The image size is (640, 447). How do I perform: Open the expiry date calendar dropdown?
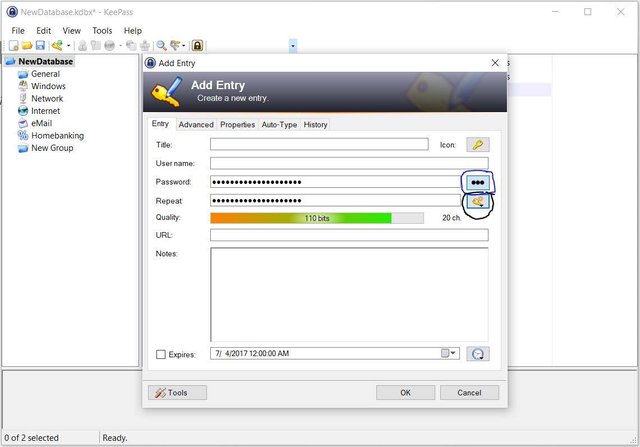[x=449, y=353]
